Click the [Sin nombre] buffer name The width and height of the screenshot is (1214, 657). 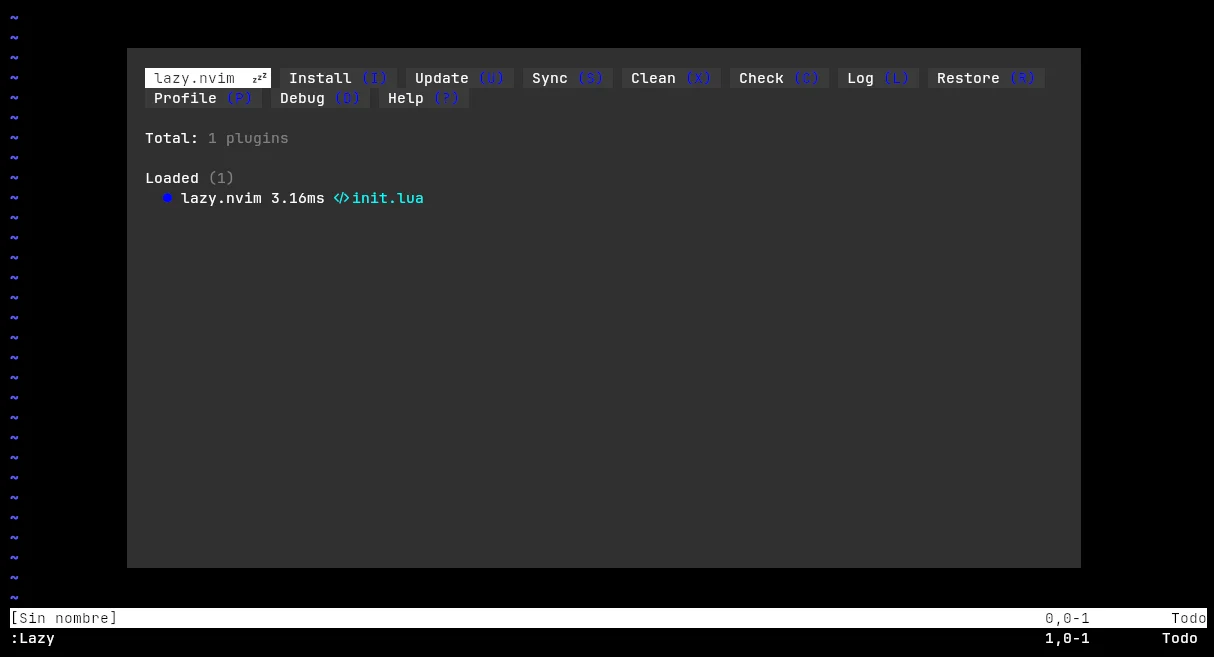click(64, 618)
